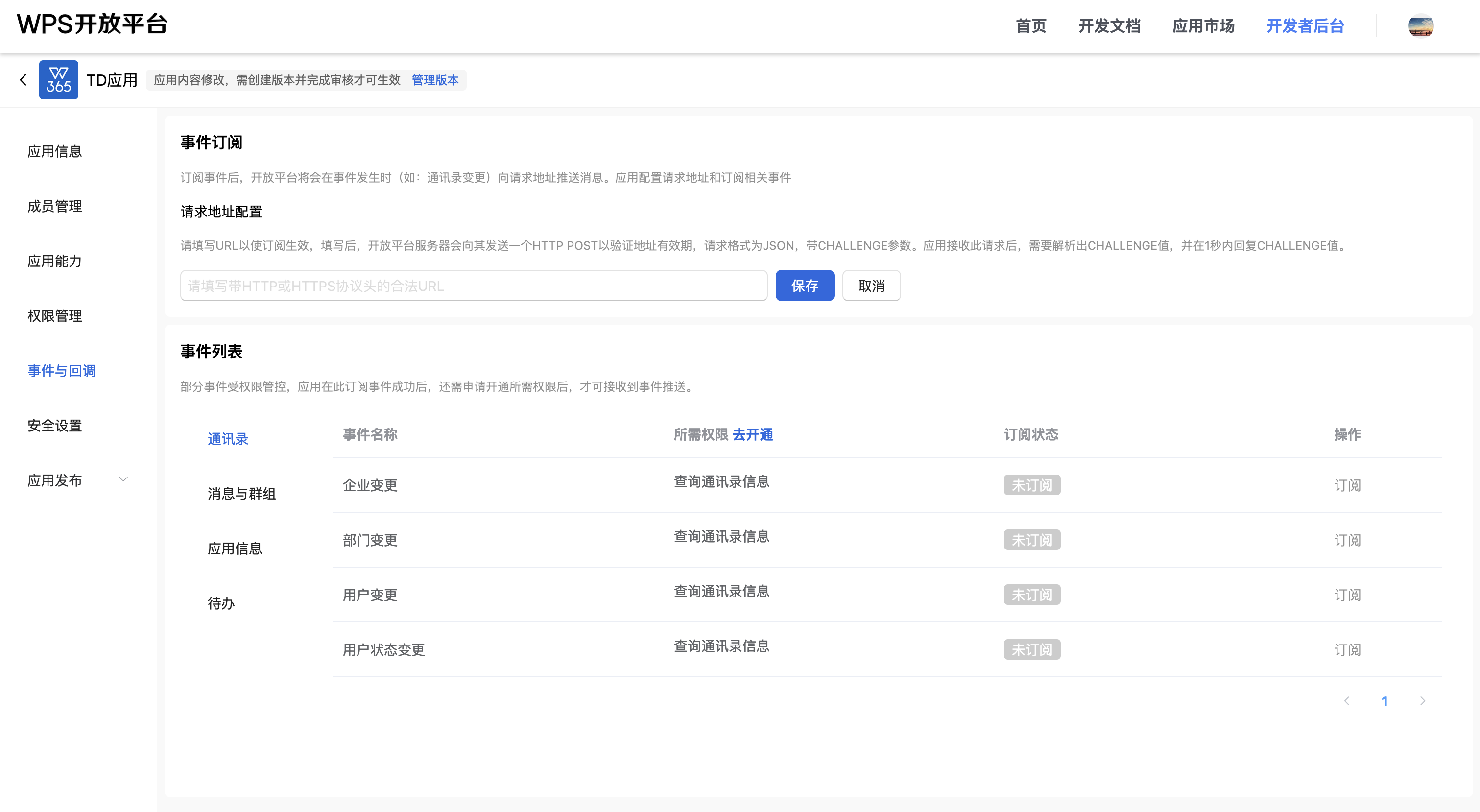Image resolution: width=1480 pixels, height=812 pixels.
Task: Select 应用发布 in left sidebar
Action: (x=54, y=480)
